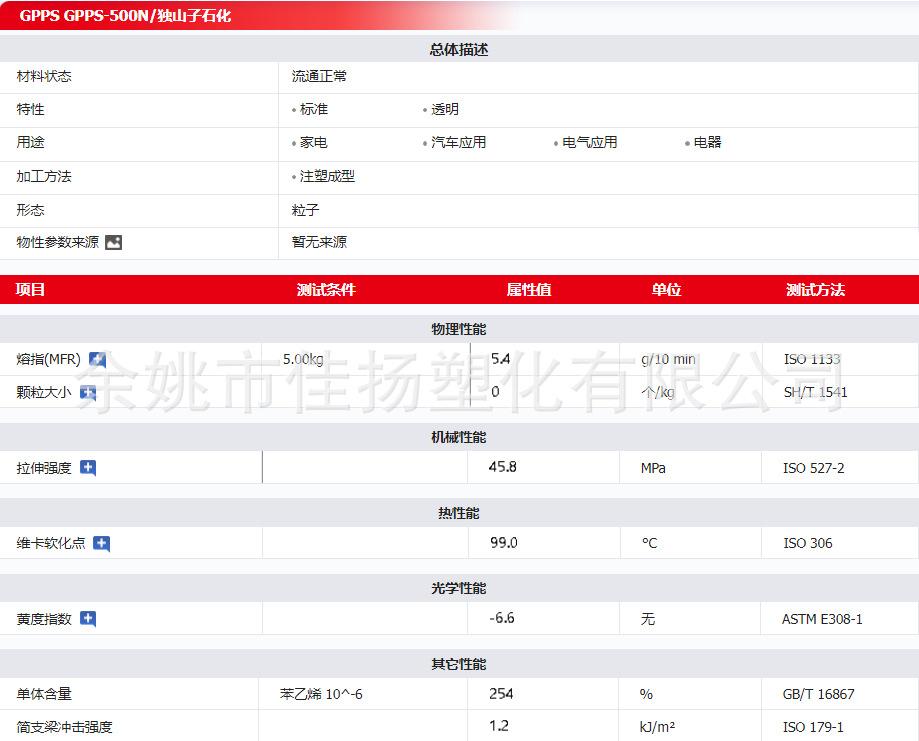Open the info icon next to 熔指(MFR)
This screenshot has height=741, width=919.
click(97, 360)
